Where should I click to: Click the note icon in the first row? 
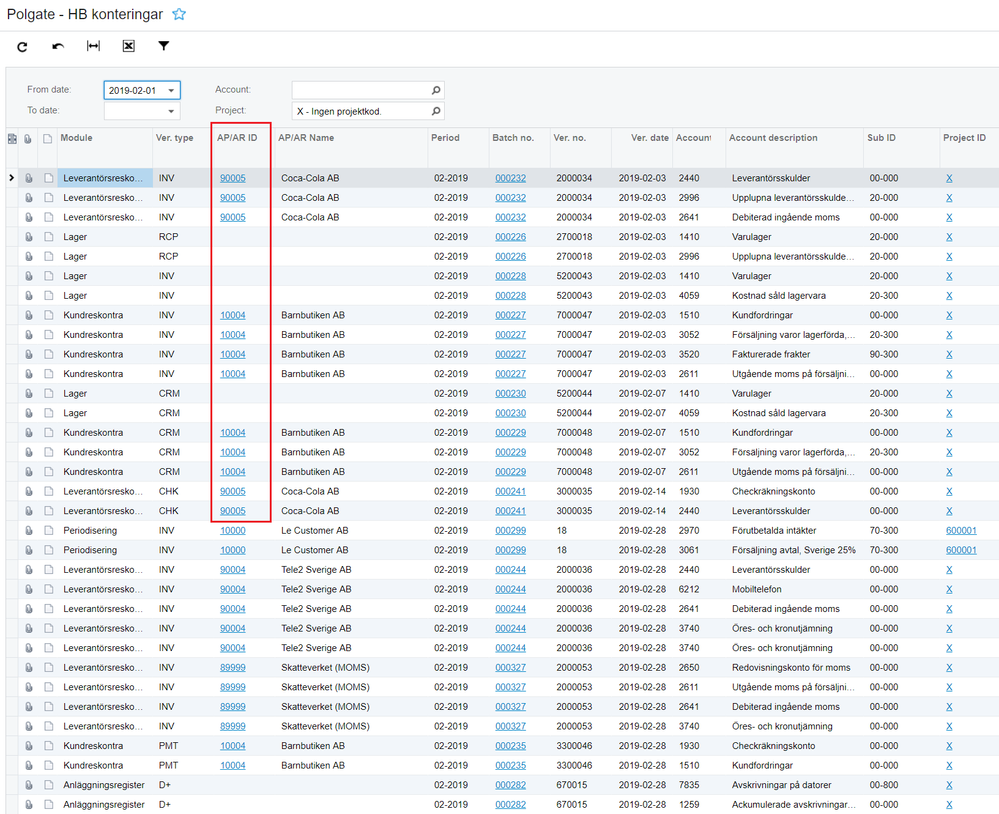pyautogui.click(x=47, y=178)
